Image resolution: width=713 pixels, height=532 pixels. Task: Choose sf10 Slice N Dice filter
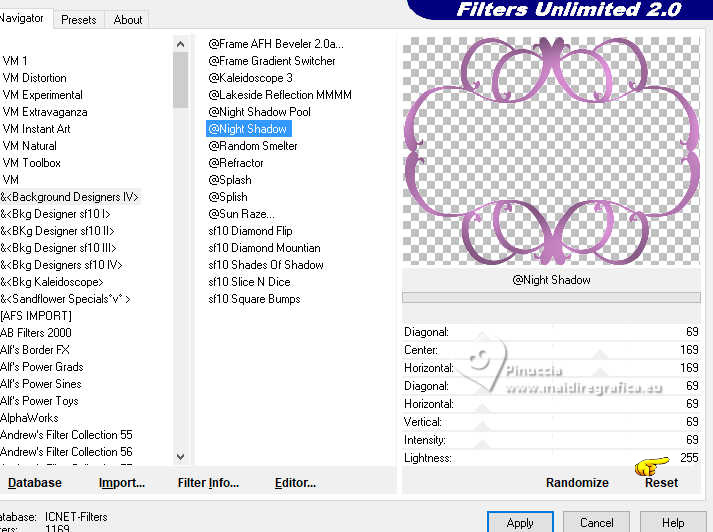tap(249, 282)
